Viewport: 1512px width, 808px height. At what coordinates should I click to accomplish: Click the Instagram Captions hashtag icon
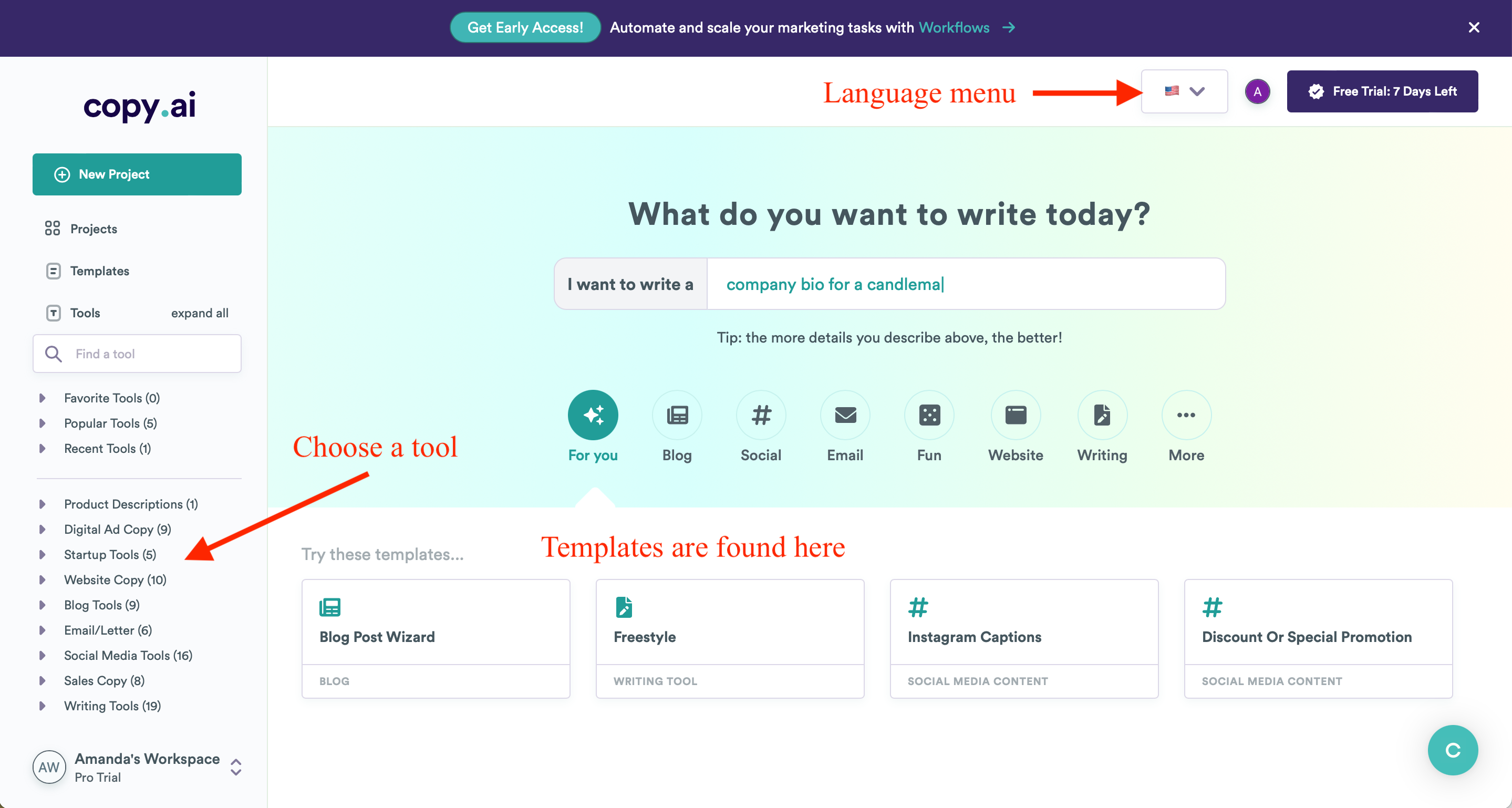(x=918, y=607)
